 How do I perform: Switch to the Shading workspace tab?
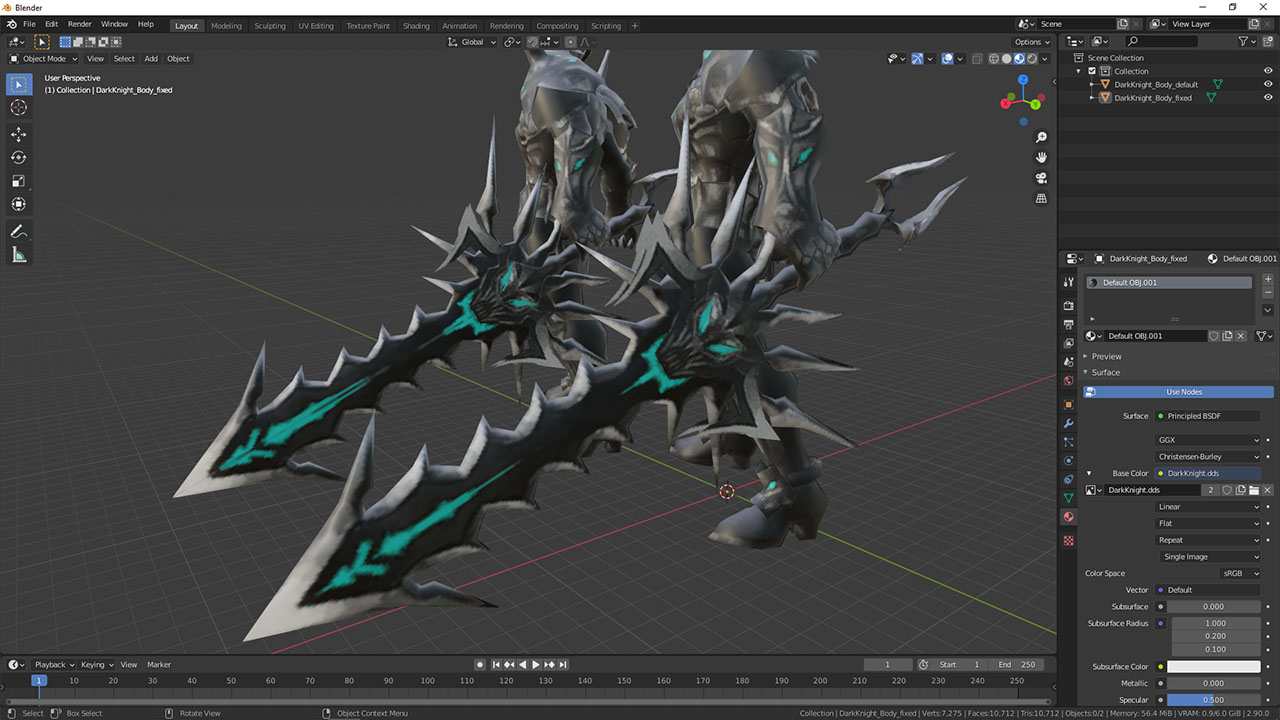click(416, 26)
